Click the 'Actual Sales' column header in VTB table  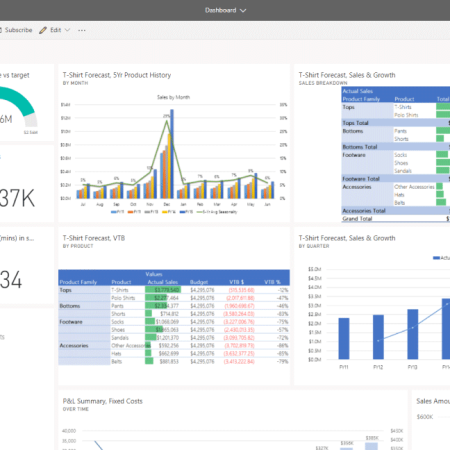click(163, 282)
